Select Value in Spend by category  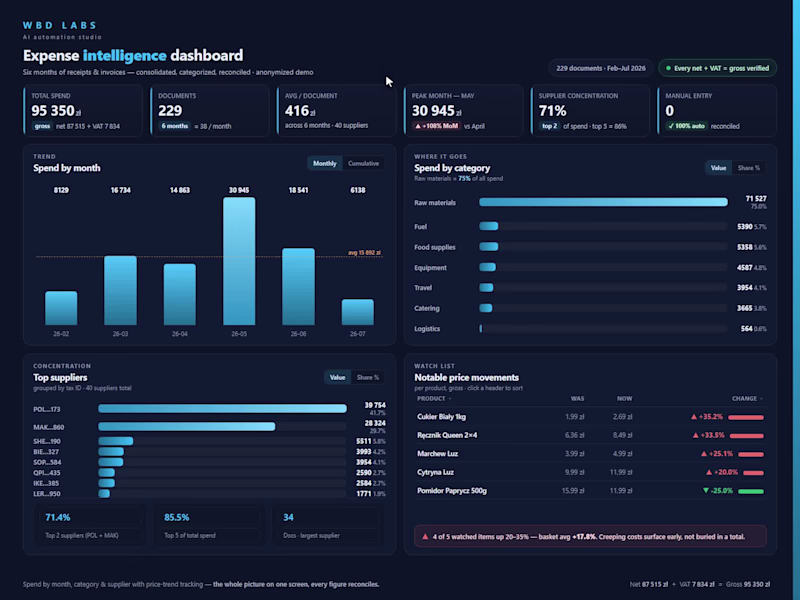pos(718,168)
